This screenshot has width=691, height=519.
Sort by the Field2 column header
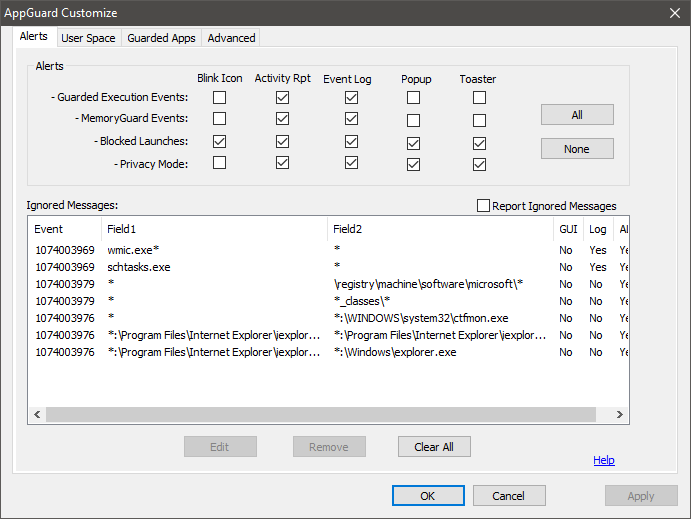[440, 229]
